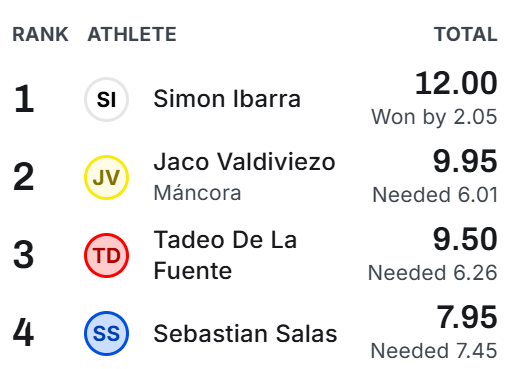This screenshot has height=369, width=511.
Task: Select athlete Tadeo De La Fuente
Action: coord(225,255)
